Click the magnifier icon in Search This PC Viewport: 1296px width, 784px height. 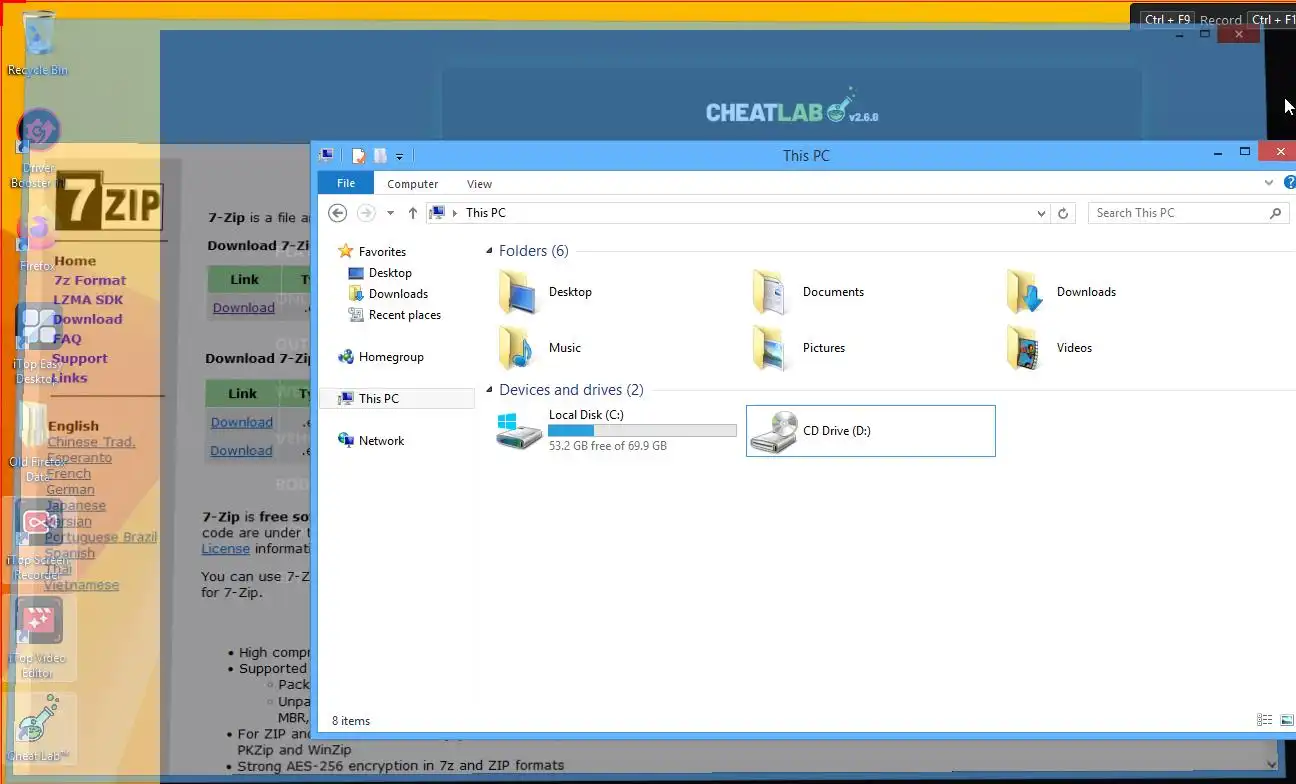[1275, 213]
